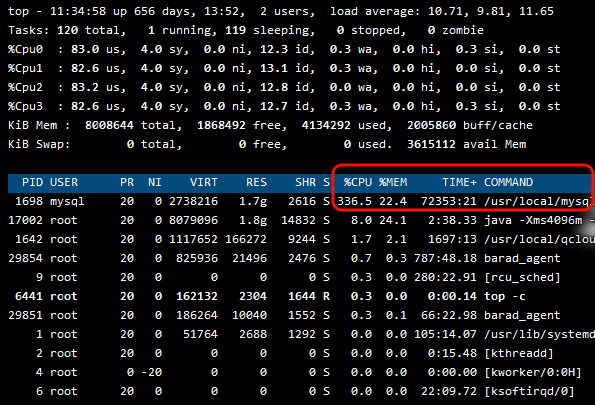
Task: Click the Tasks 120 total value
Action: point(67,30)
